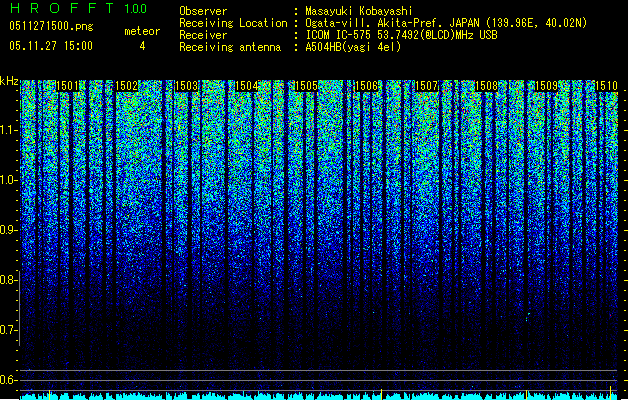Select the 1508 time marker

click(x=486, y=86)
